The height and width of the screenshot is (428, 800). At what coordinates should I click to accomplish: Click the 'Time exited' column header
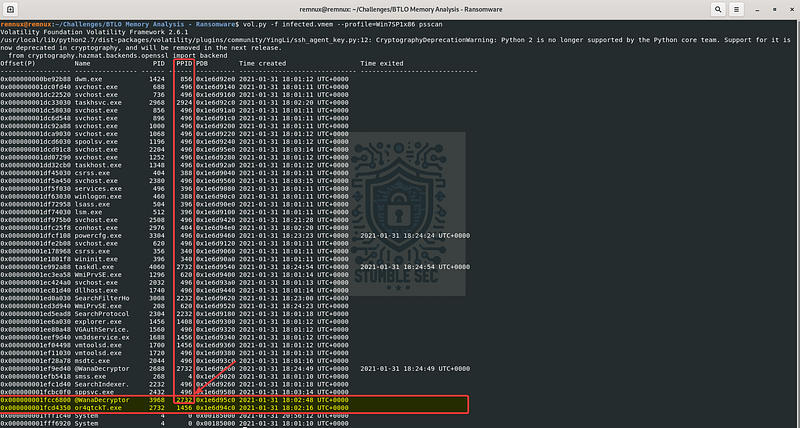tap(382, 64)
